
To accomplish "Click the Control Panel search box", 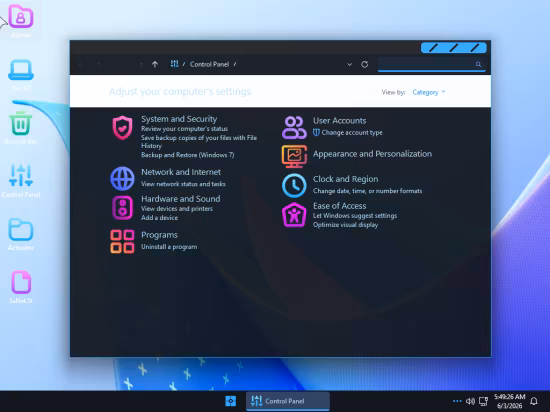I will pyautogui.click(x=431, y=64).
